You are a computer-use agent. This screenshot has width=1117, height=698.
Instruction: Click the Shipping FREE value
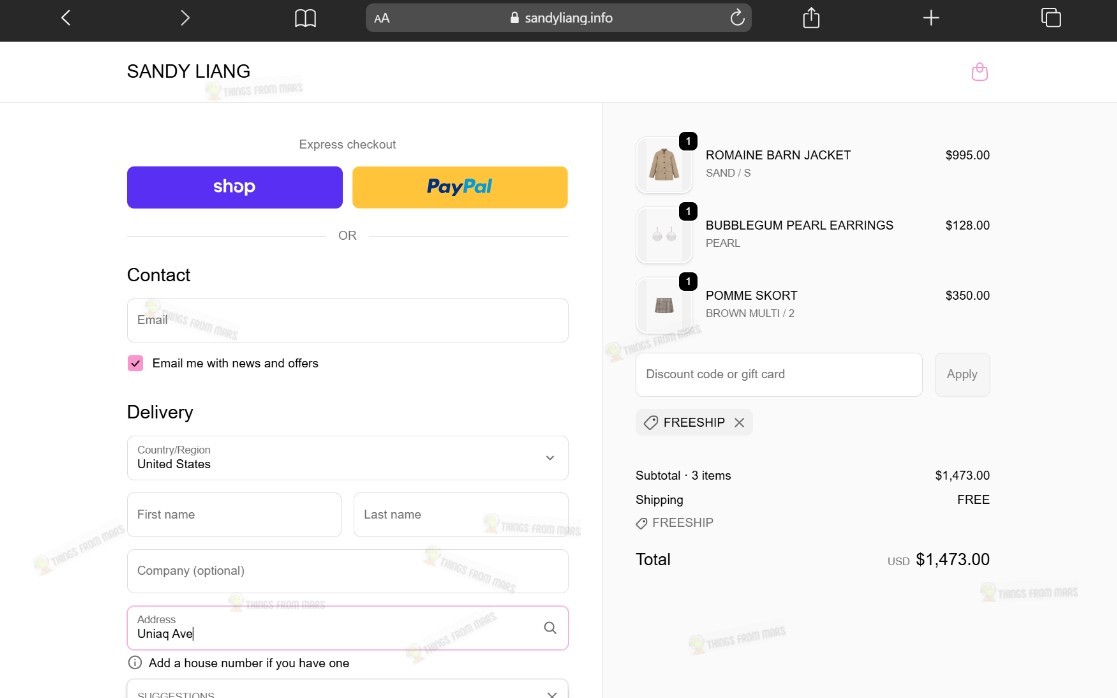(973, 500)
